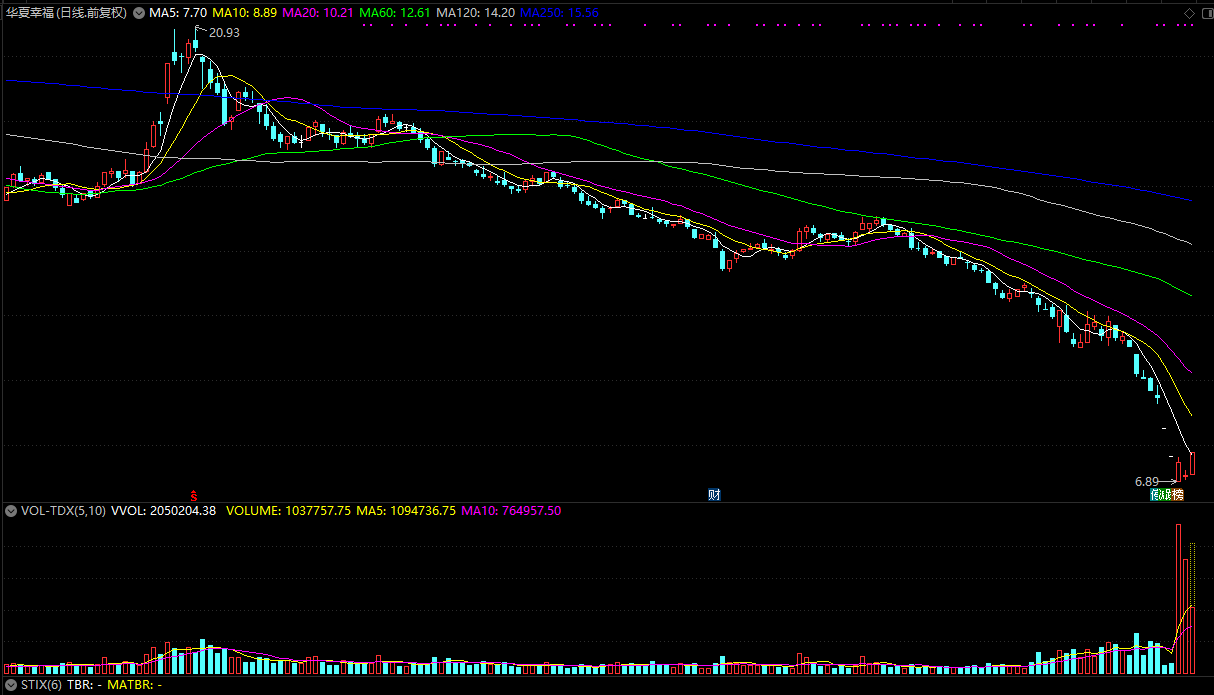Select the MA5 moving average label
The width and height of the screenshot is (1214, 695).
click(178, 12)
